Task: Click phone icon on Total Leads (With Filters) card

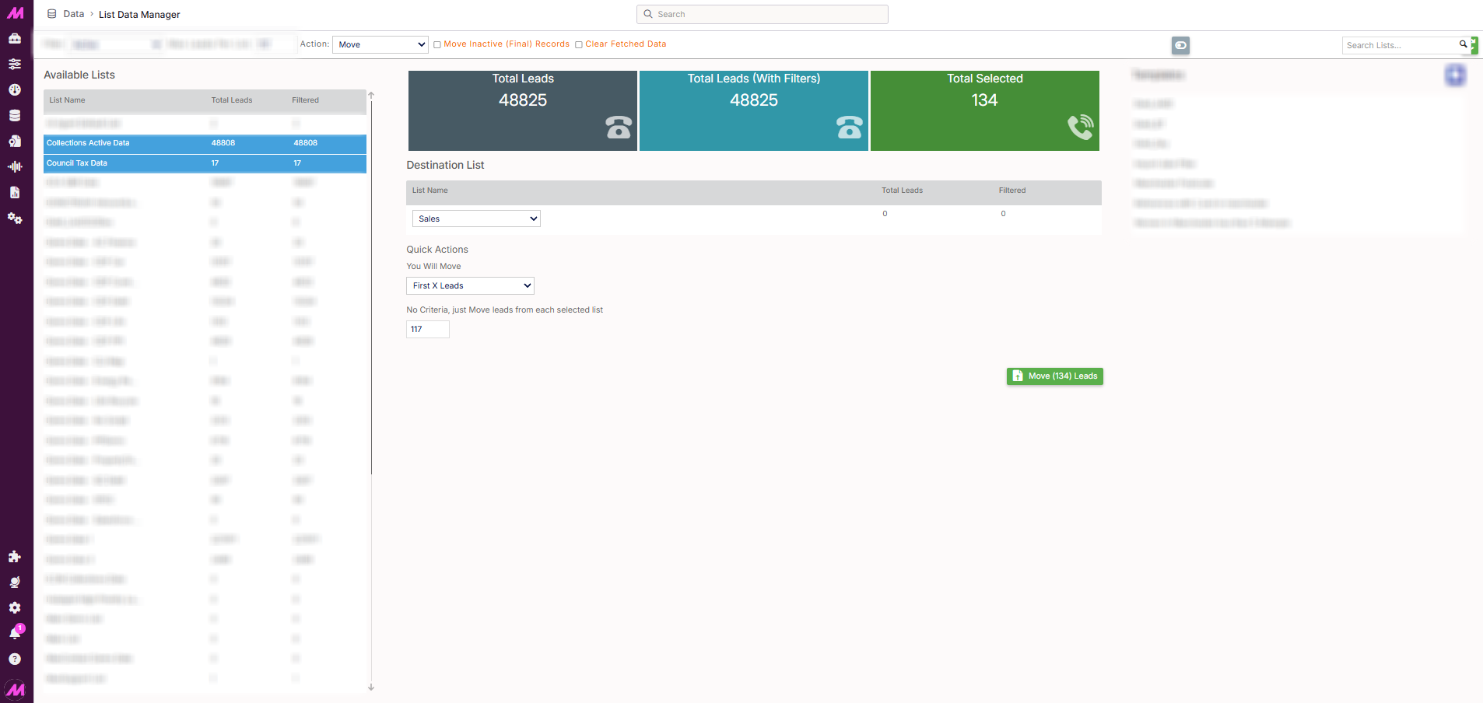Action: (850, 127)
